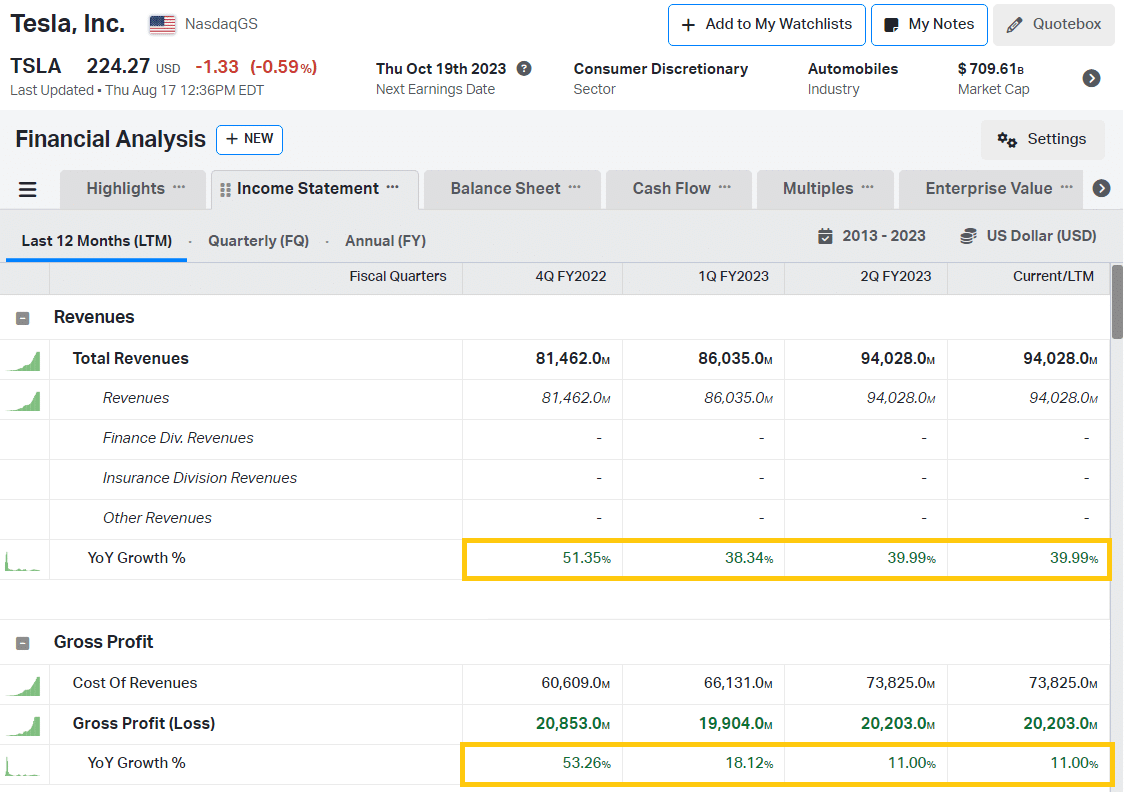Click the 66,131.0M cost of revenues value
The image size is (1124, 792).
tap(738, 683)
